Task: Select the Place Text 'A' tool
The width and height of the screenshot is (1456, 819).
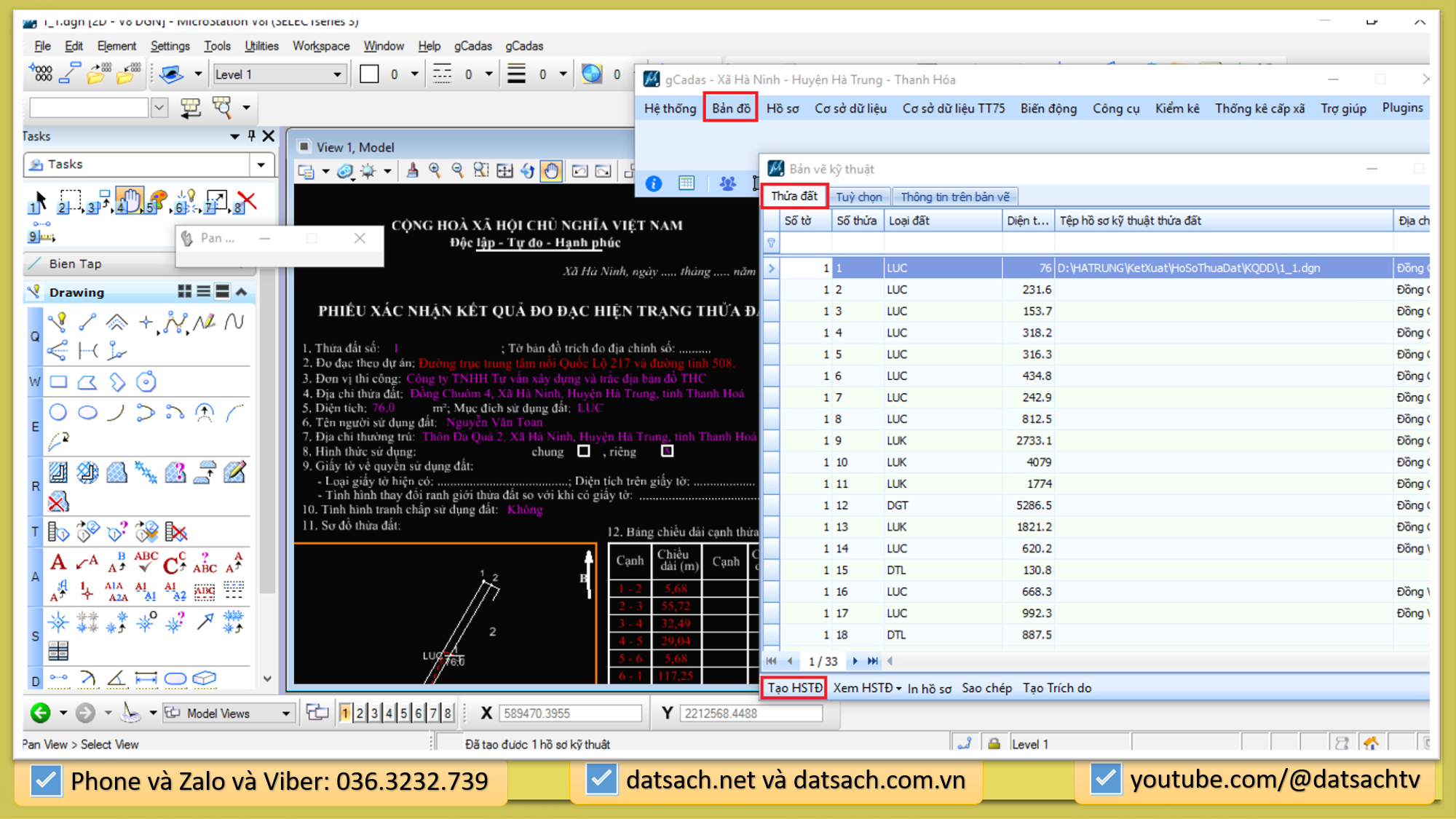Action: tap(58, 562)
